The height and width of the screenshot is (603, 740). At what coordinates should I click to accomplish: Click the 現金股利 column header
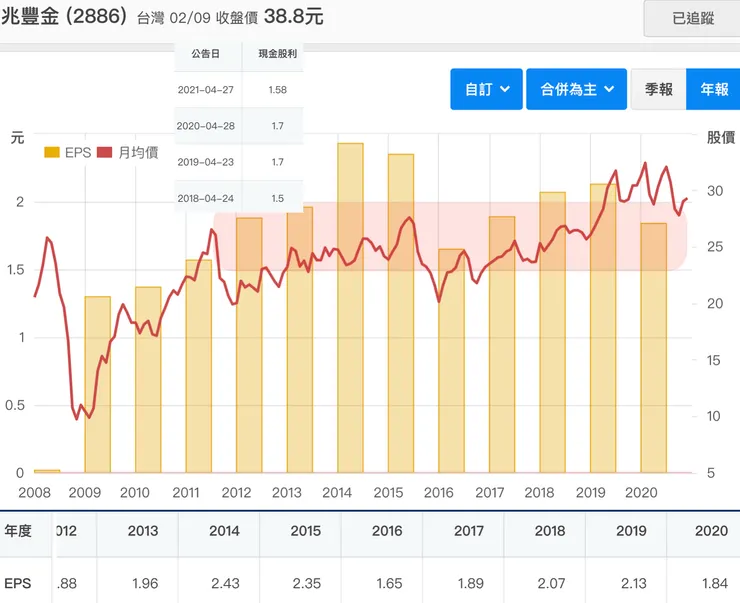278,54
